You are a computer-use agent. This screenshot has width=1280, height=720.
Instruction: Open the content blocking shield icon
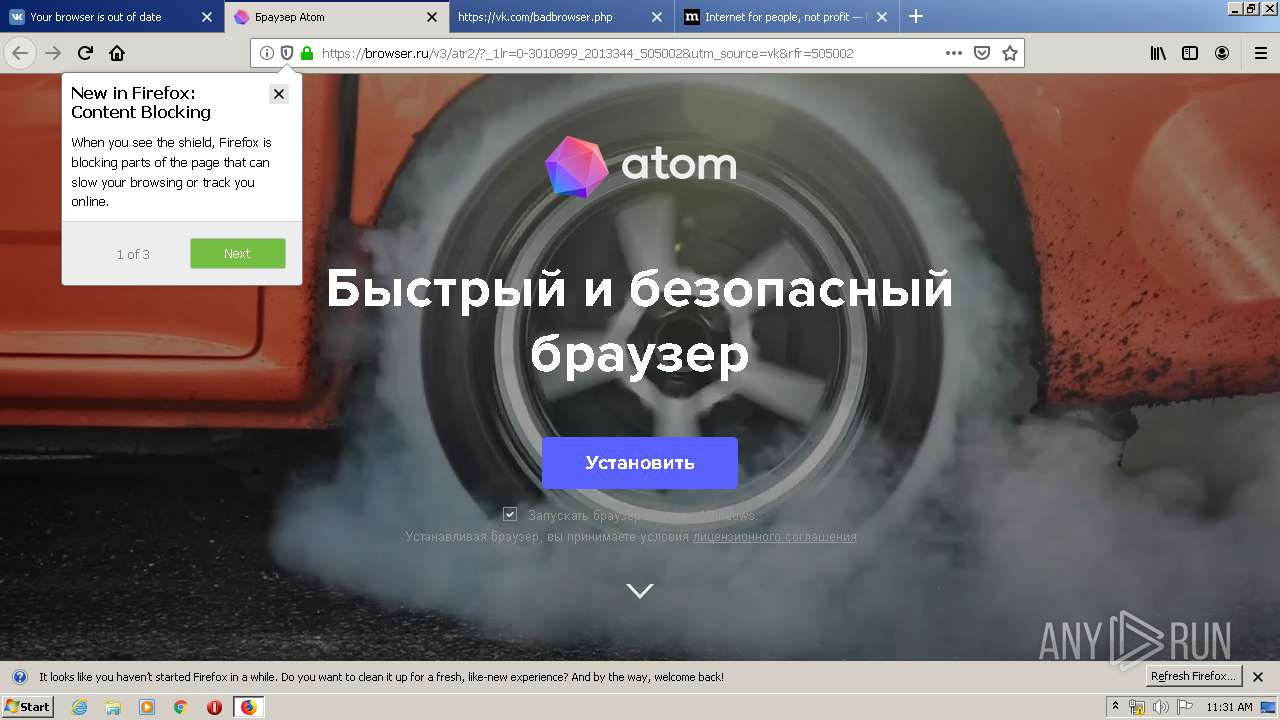(287, 53)
